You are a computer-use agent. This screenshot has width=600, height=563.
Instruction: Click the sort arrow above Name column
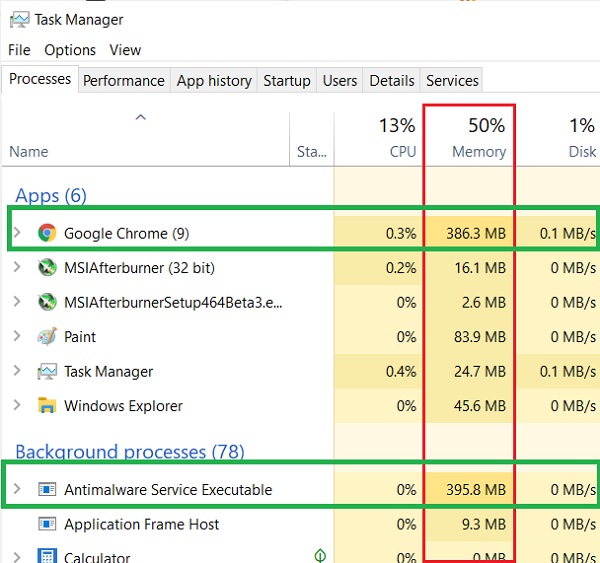140,117
